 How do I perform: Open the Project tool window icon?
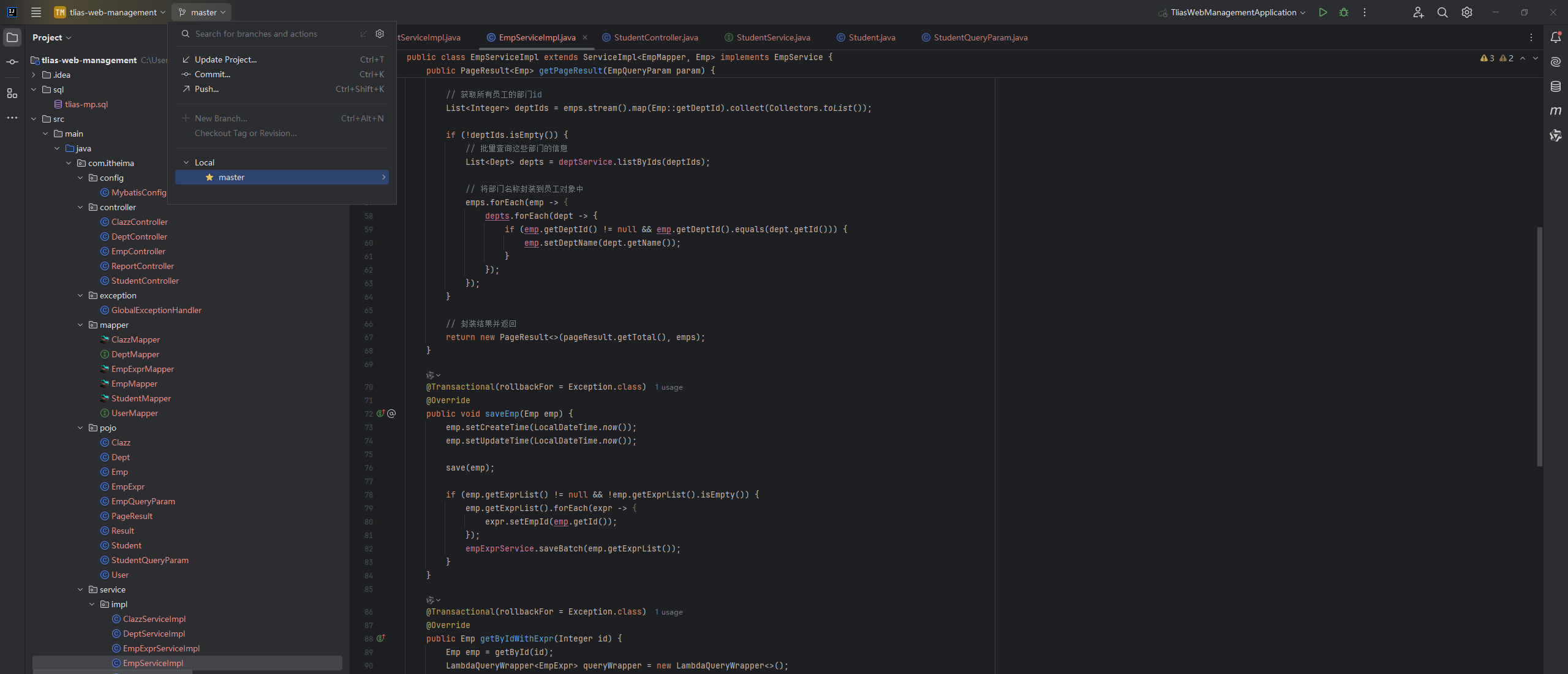[x=12, y=37]
